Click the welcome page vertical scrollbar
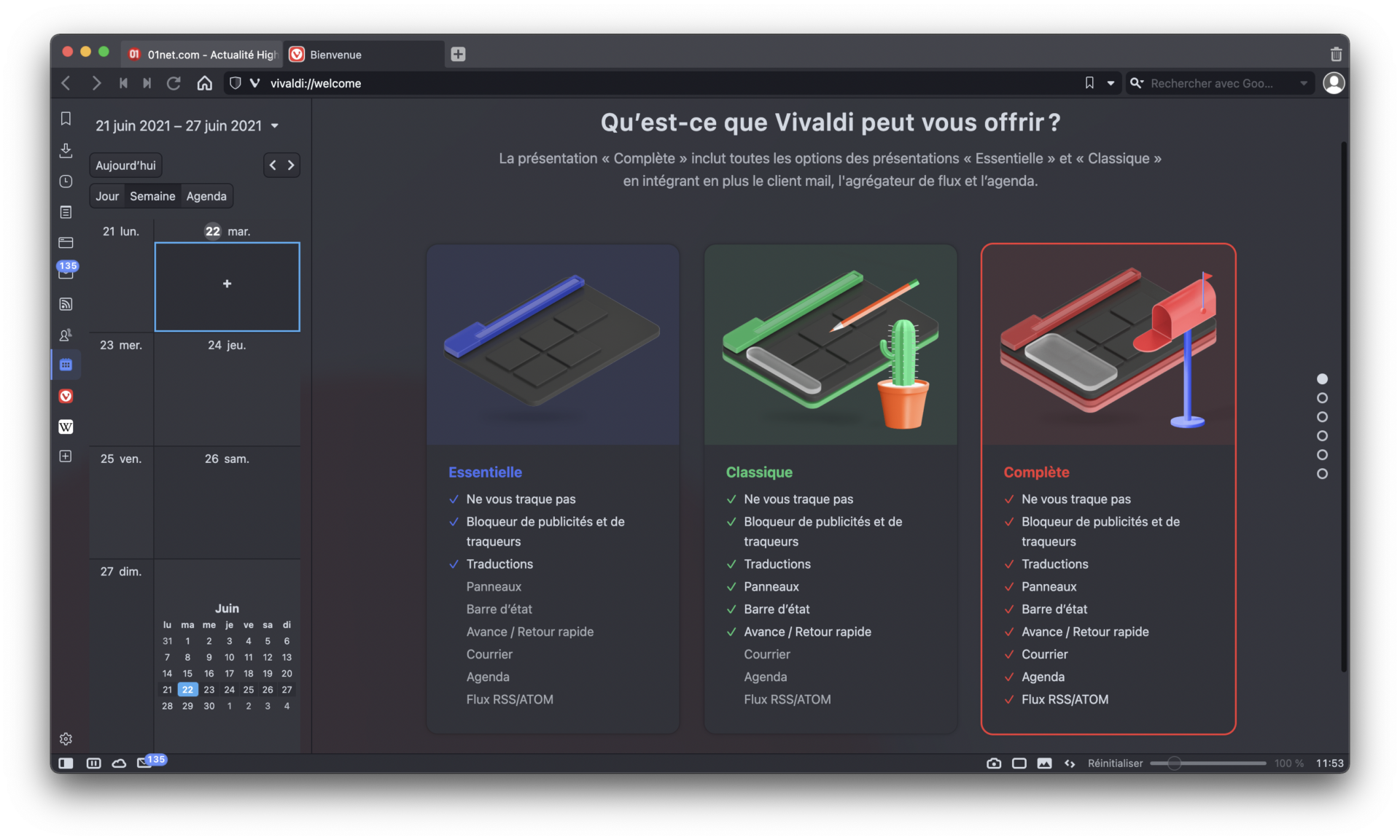This screenshot has width=1400, height=840. [1344, 407]
